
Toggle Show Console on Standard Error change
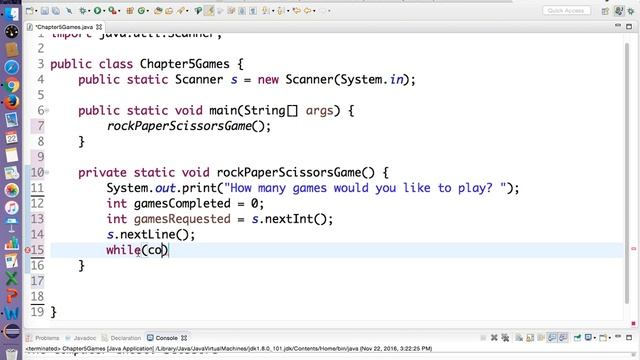coord(563,338)
